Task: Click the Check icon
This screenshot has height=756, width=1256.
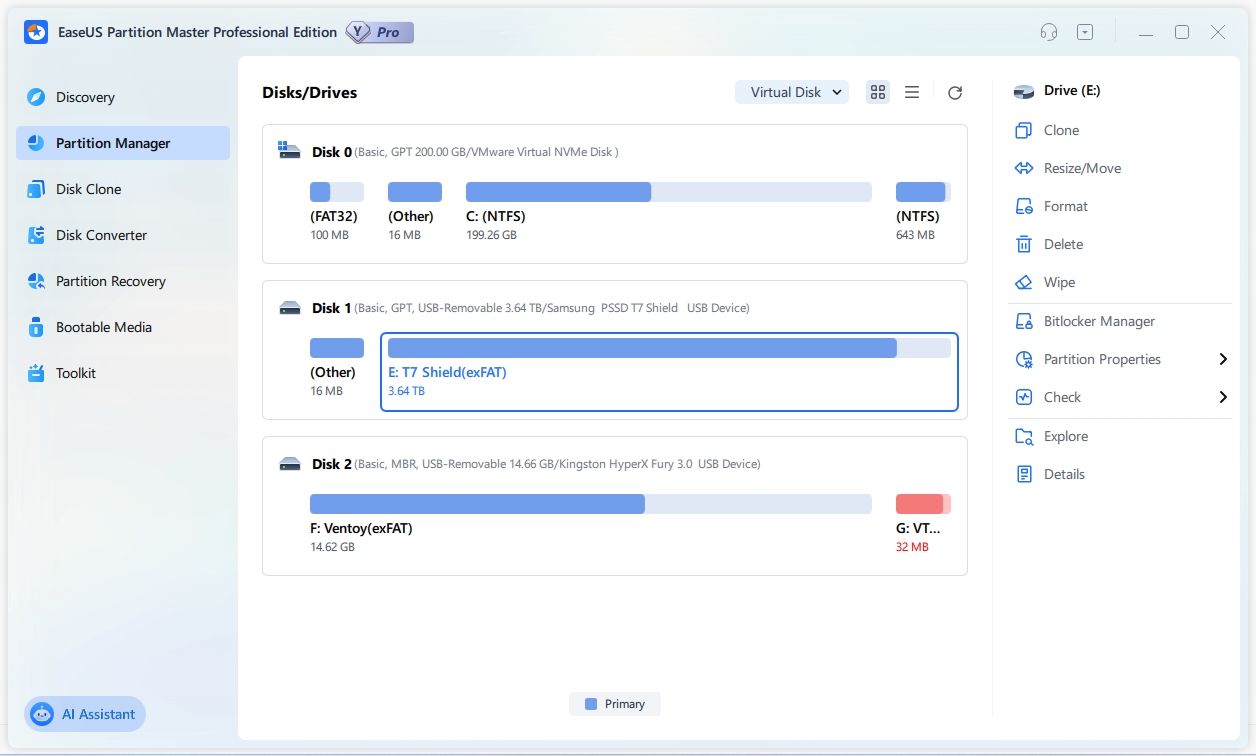Action: (x=1023, y=397)
